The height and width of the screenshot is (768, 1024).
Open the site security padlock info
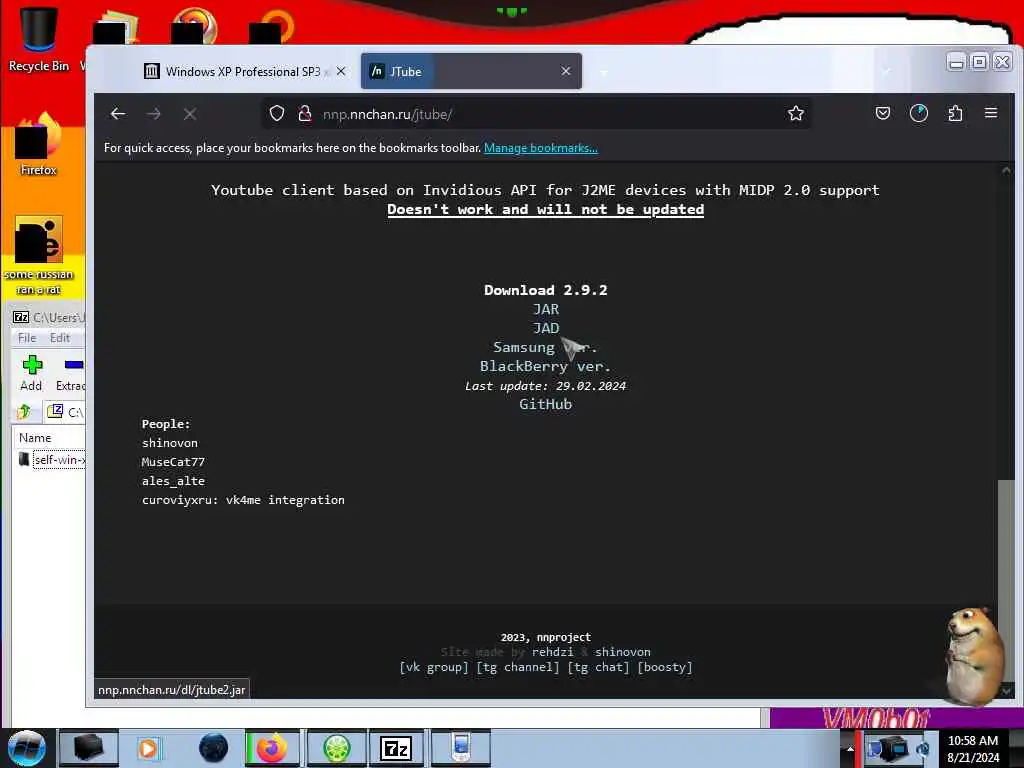coord(304,114)
